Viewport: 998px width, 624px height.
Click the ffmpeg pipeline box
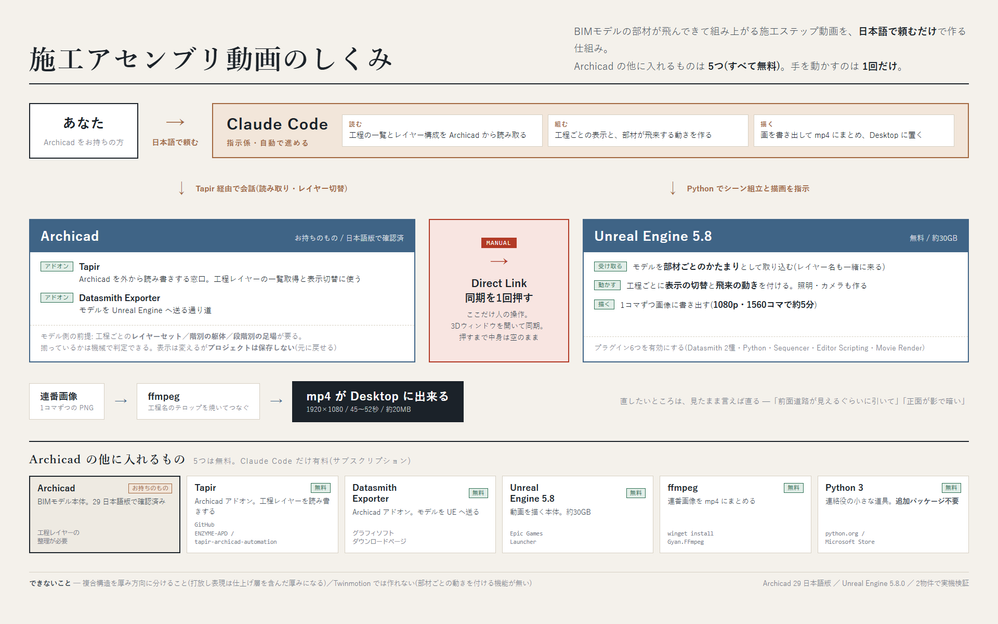[198, 401]
